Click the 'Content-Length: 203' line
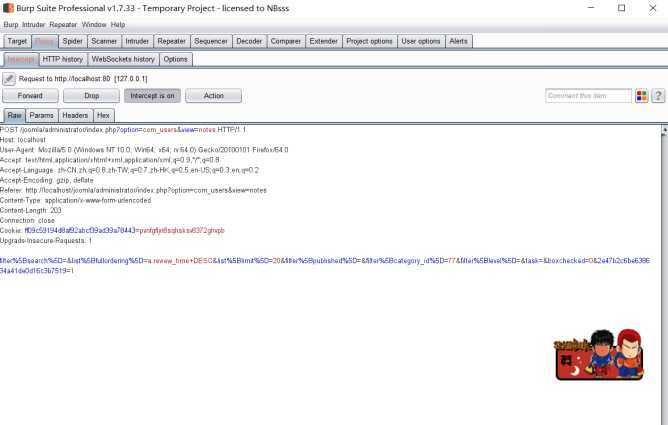The height and width of the screenshot is (425, 668). (x=31, y=210)
